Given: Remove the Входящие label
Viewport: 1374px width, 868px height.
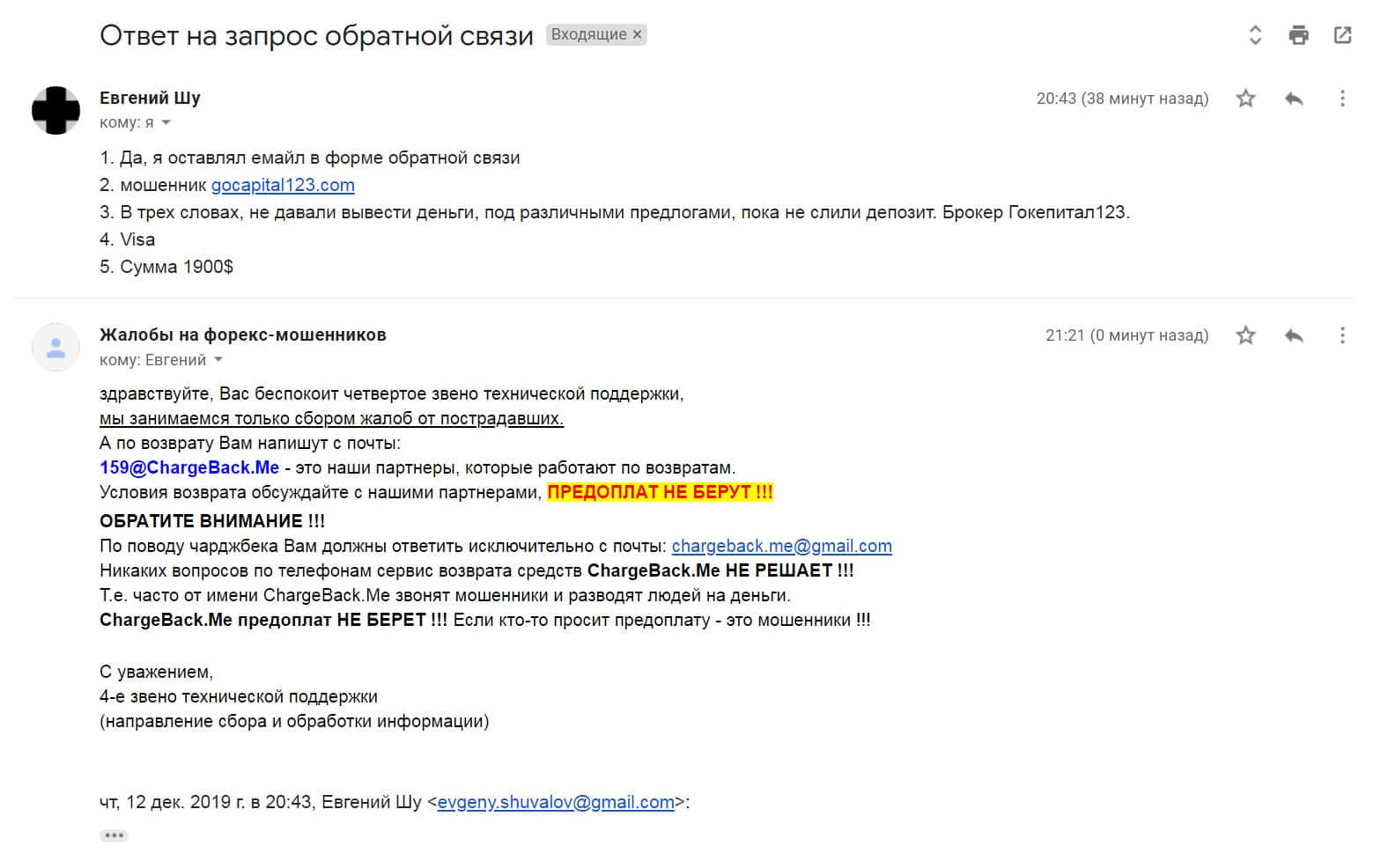Looking at the screenshot, I should (x=638, y=35).
